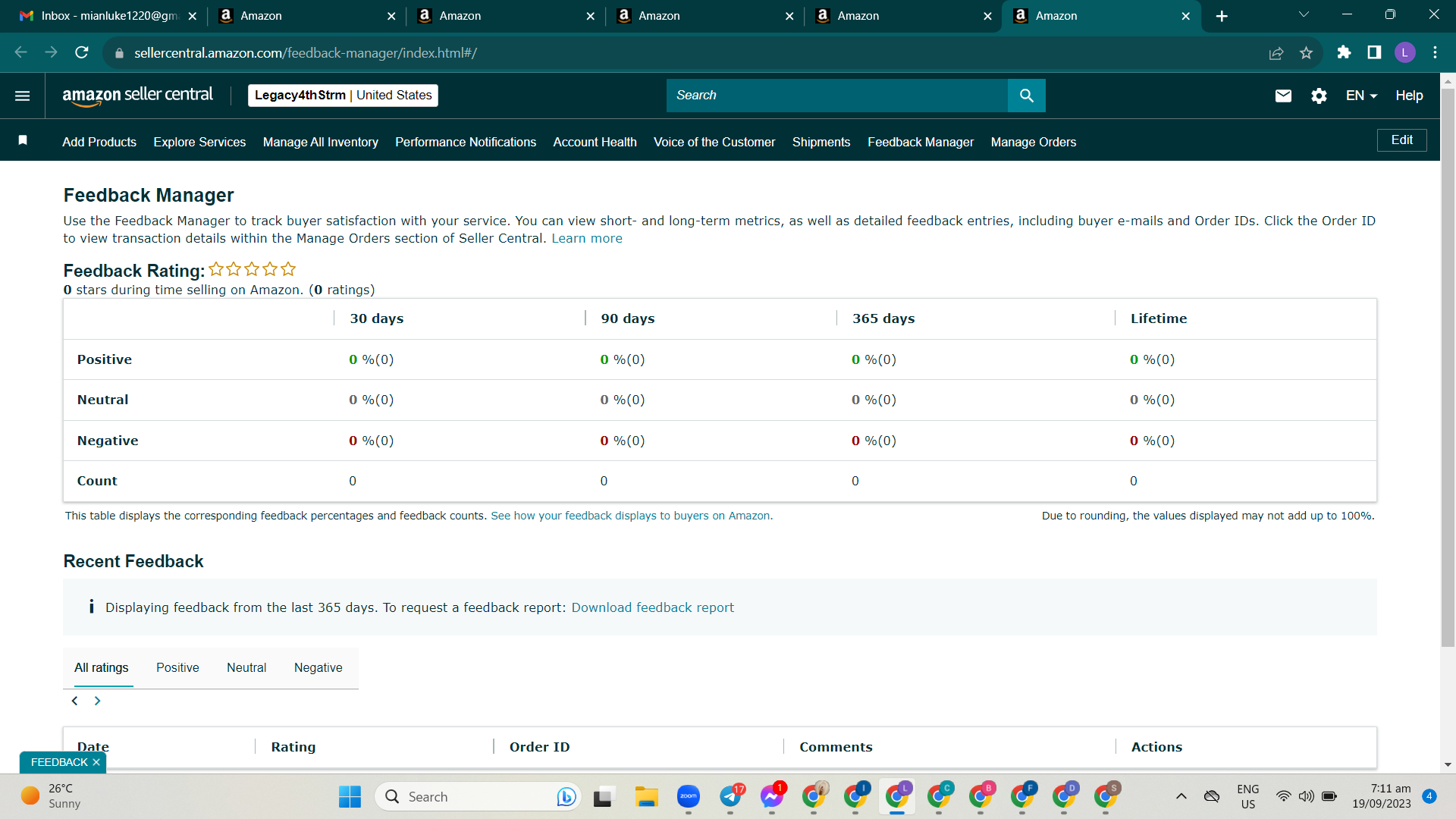Click the bookmark flag icon in navigation bar
Screen dimensions: 1456x819
[x=23, y=140]
